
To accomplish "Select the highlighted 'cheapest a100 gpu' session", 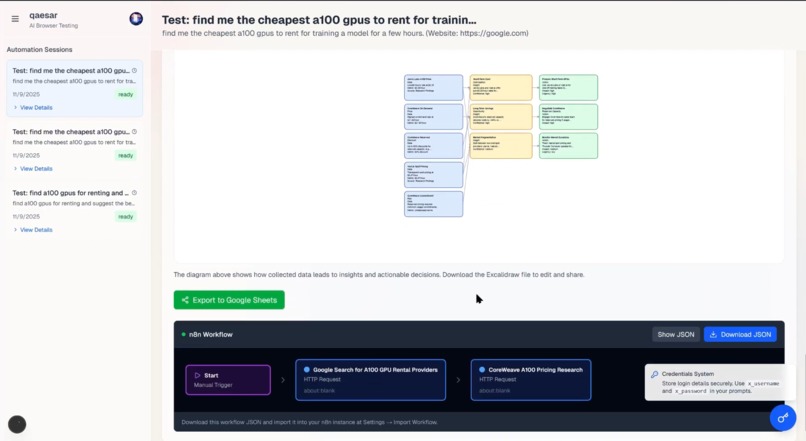I will click(x=75, y=88).
